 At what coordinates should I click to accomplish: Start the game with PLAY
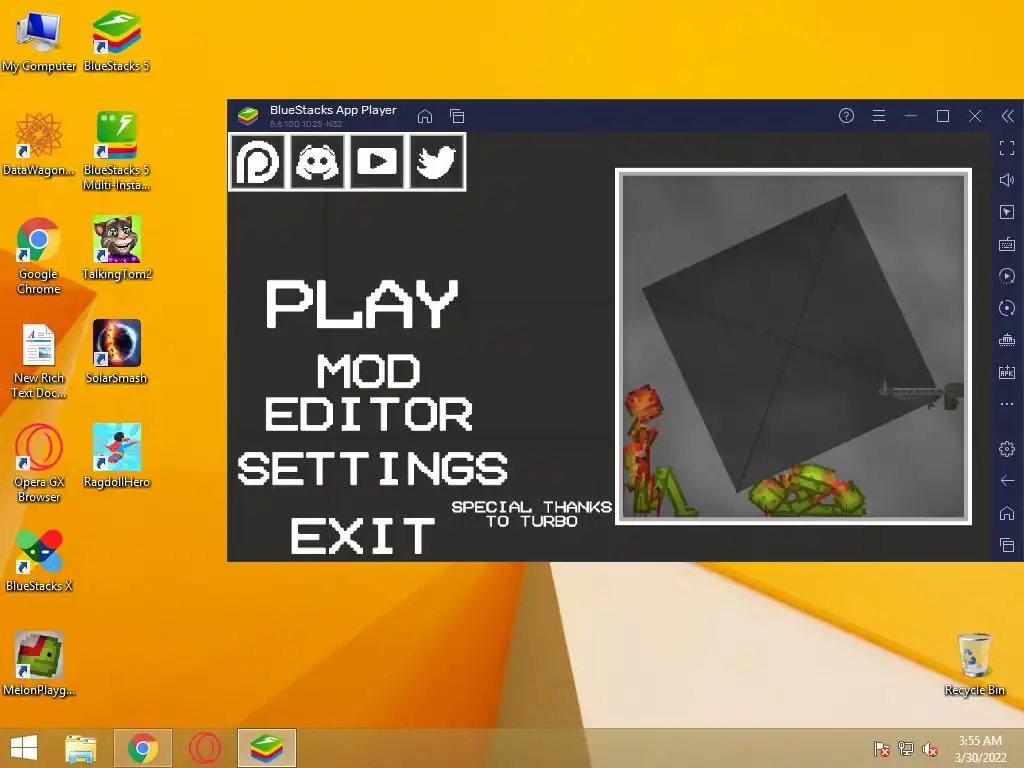[x=362, y=304]
